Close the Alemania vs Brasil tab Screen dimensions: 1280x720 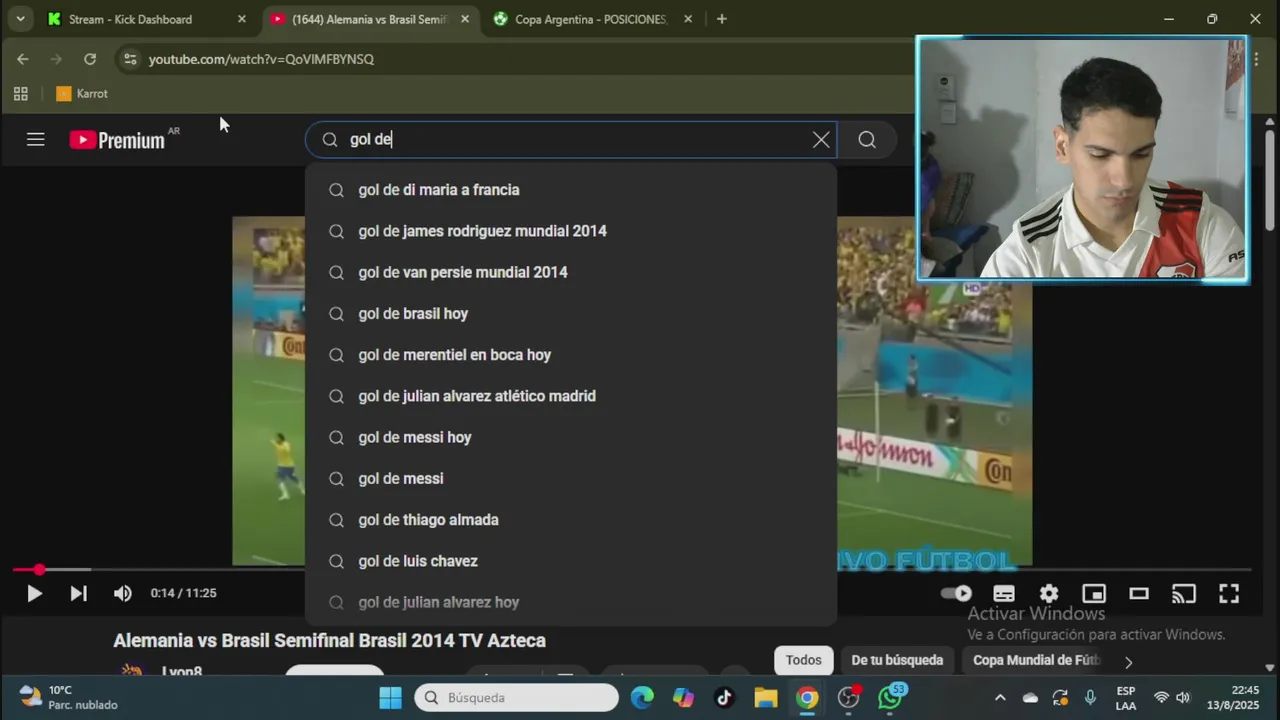click(x=465, y=19)
